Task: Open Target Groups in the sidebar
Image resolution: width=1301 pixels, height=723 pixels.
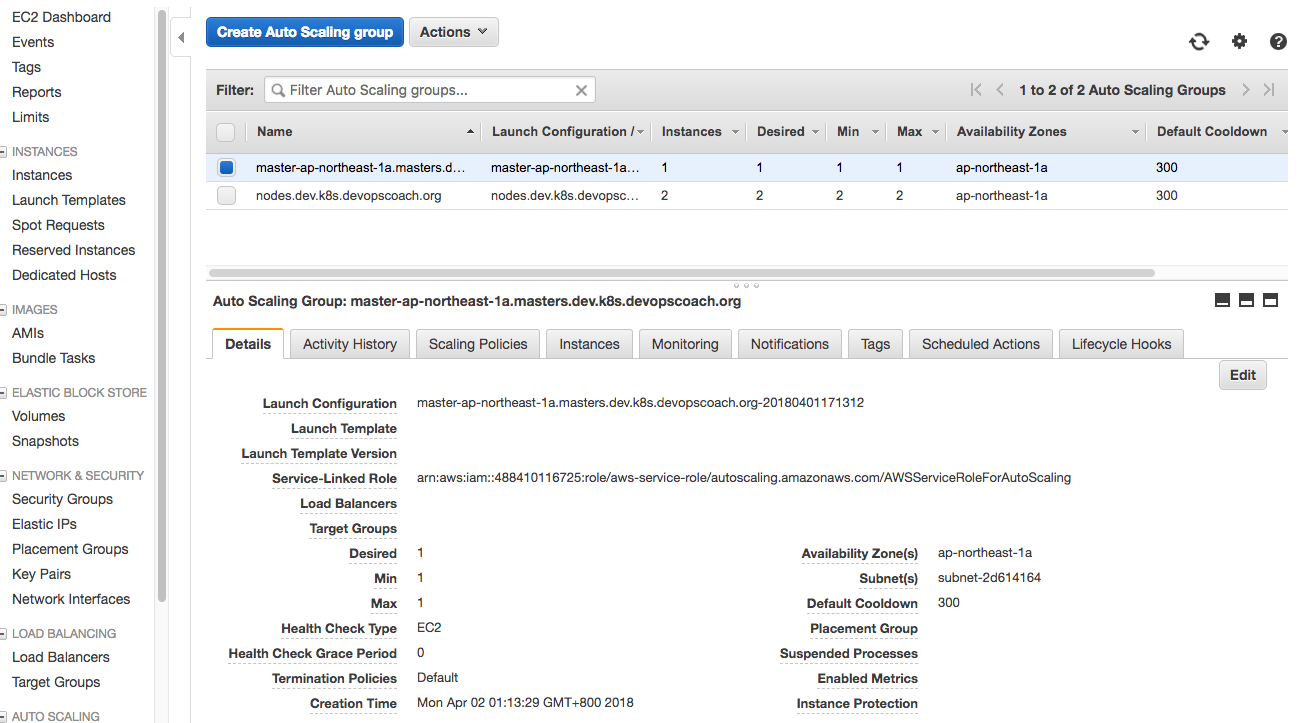Action: tap(56, 682)
